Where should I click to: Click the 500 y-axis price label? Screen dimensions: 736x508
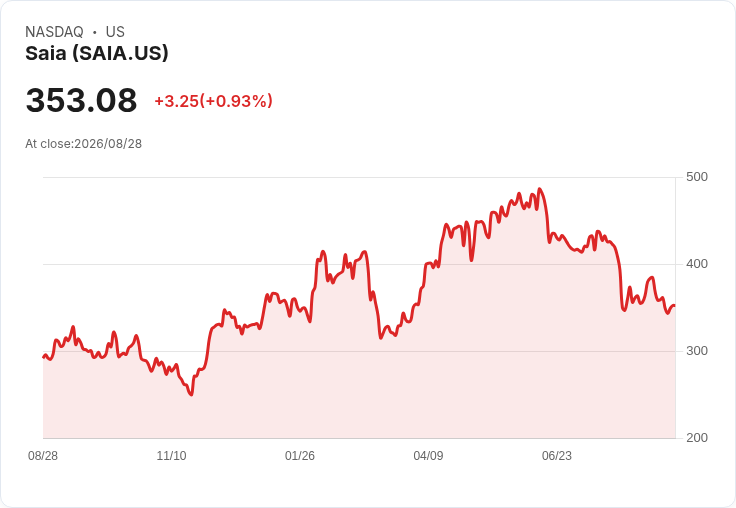(x=697, y=177)
